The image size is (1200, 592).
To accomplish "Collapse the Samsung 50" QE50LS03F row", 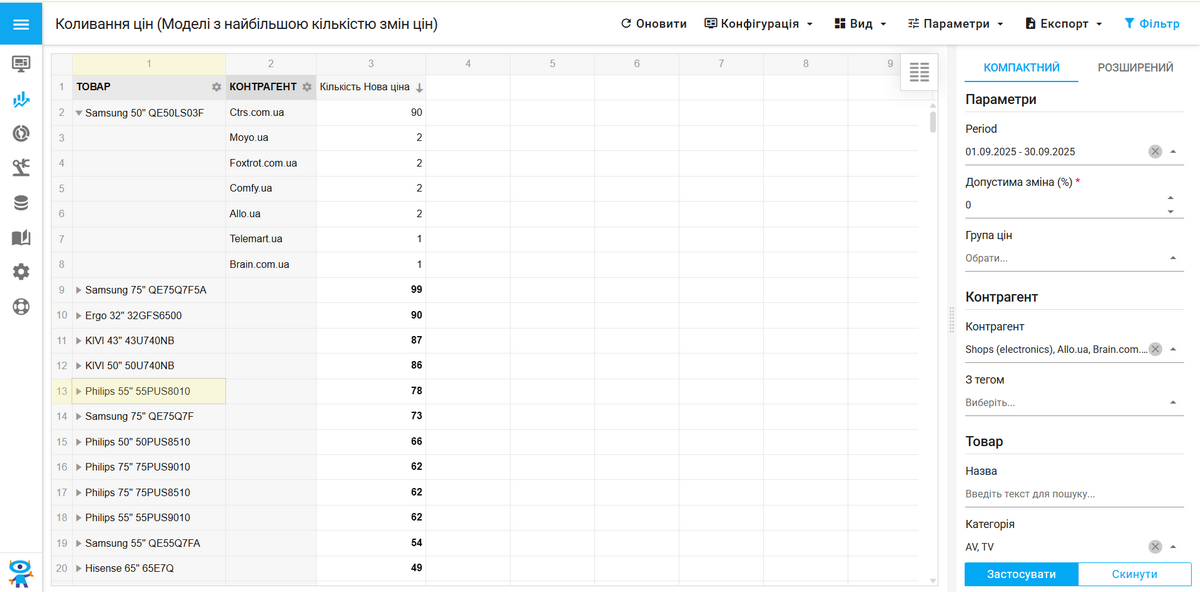I will pos(79,113).
